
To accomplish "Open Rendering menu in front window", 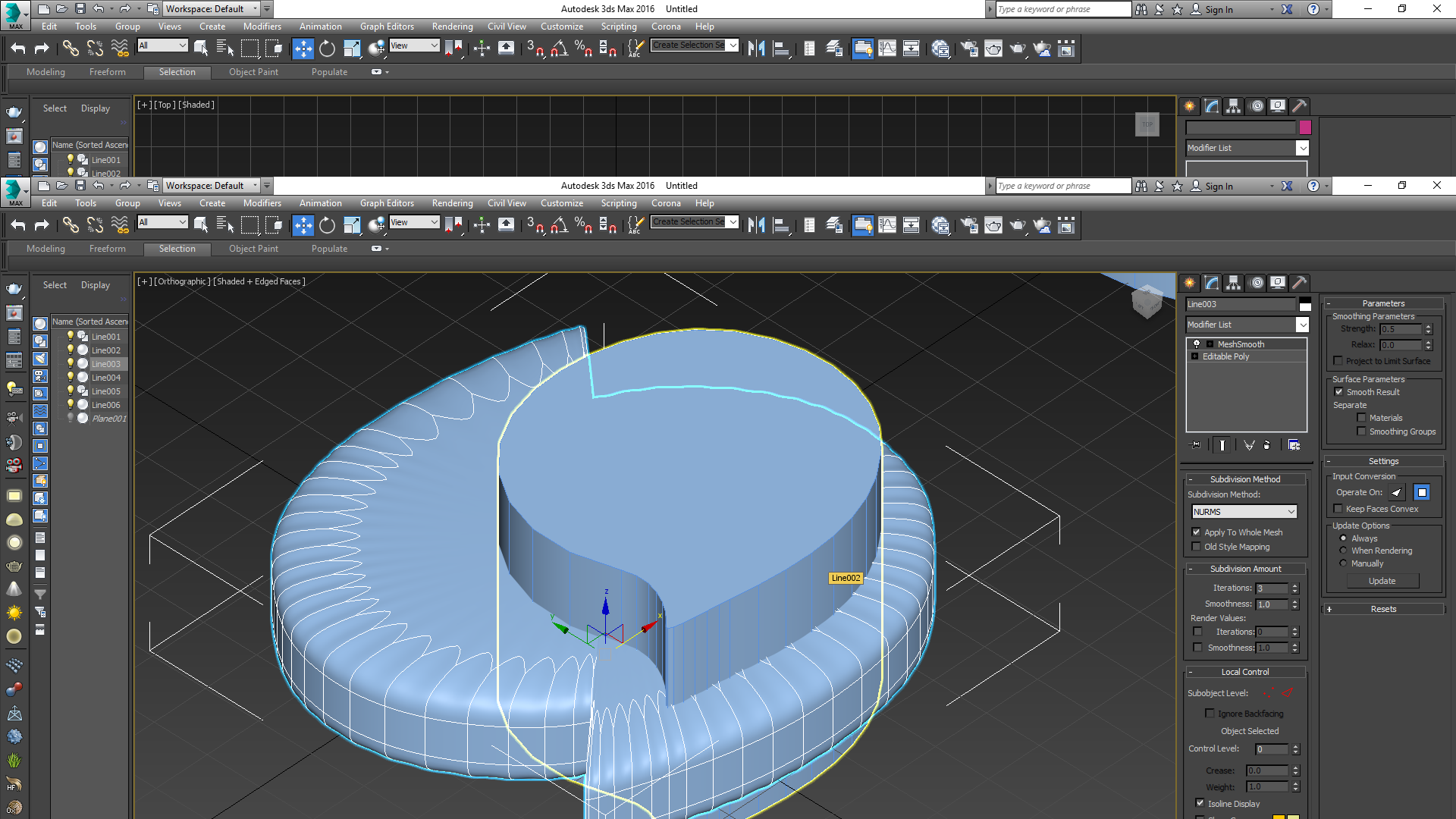I will 452,203.
